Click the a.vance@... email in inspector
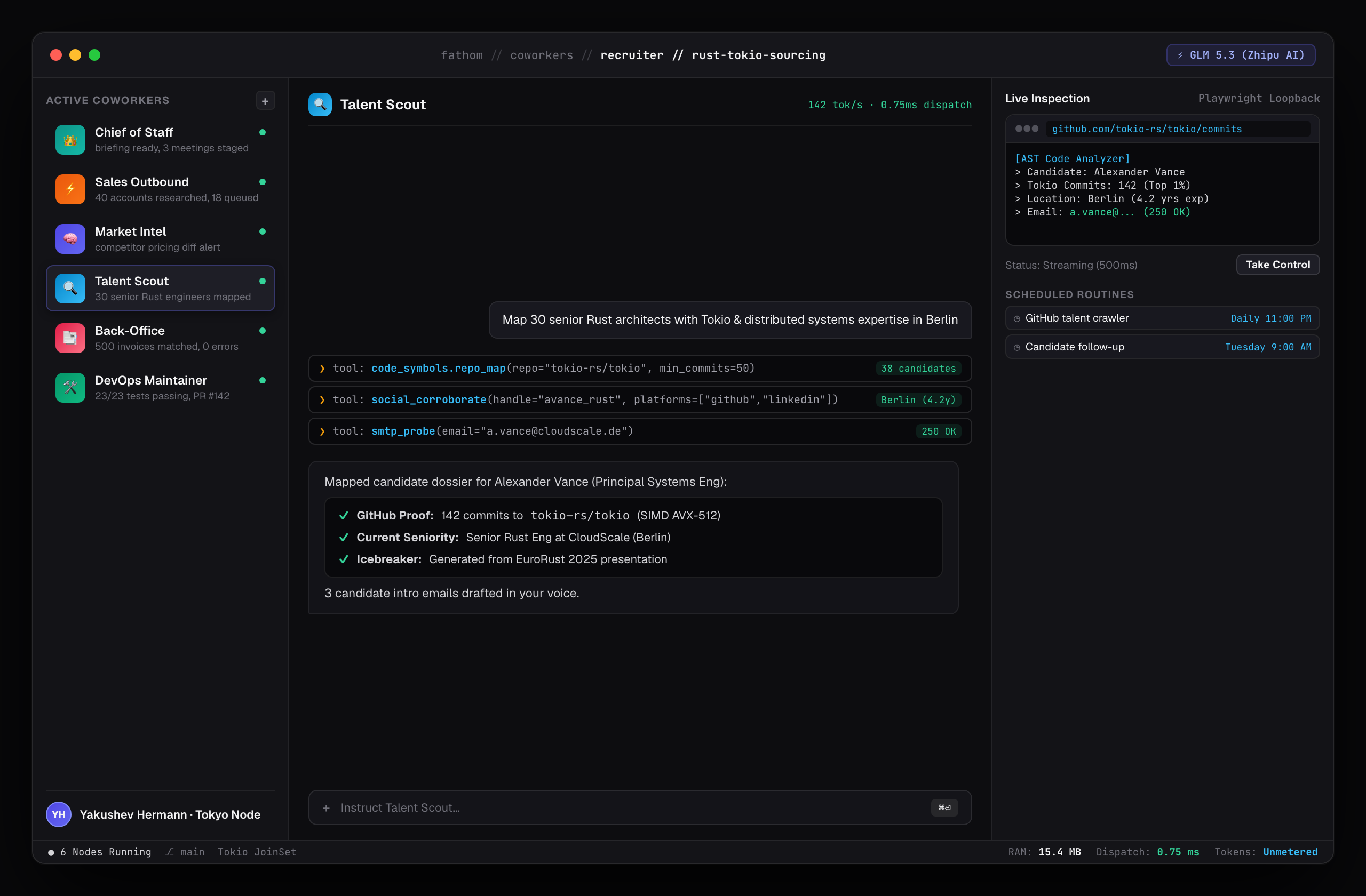1366x896 pixels. [x=1101, y=212]
